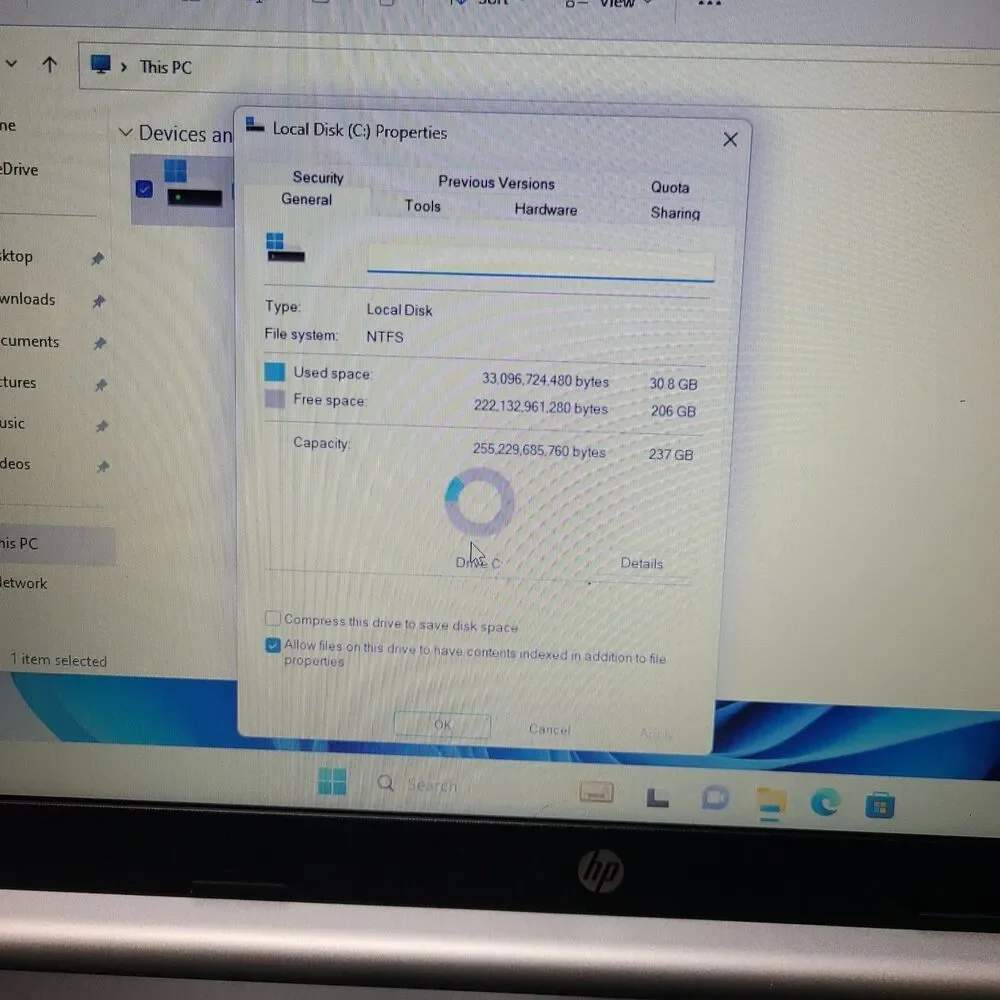The width and height of the screenshot is (1000, 1000).
Task: Click the Details button
Action: point(641,563)
